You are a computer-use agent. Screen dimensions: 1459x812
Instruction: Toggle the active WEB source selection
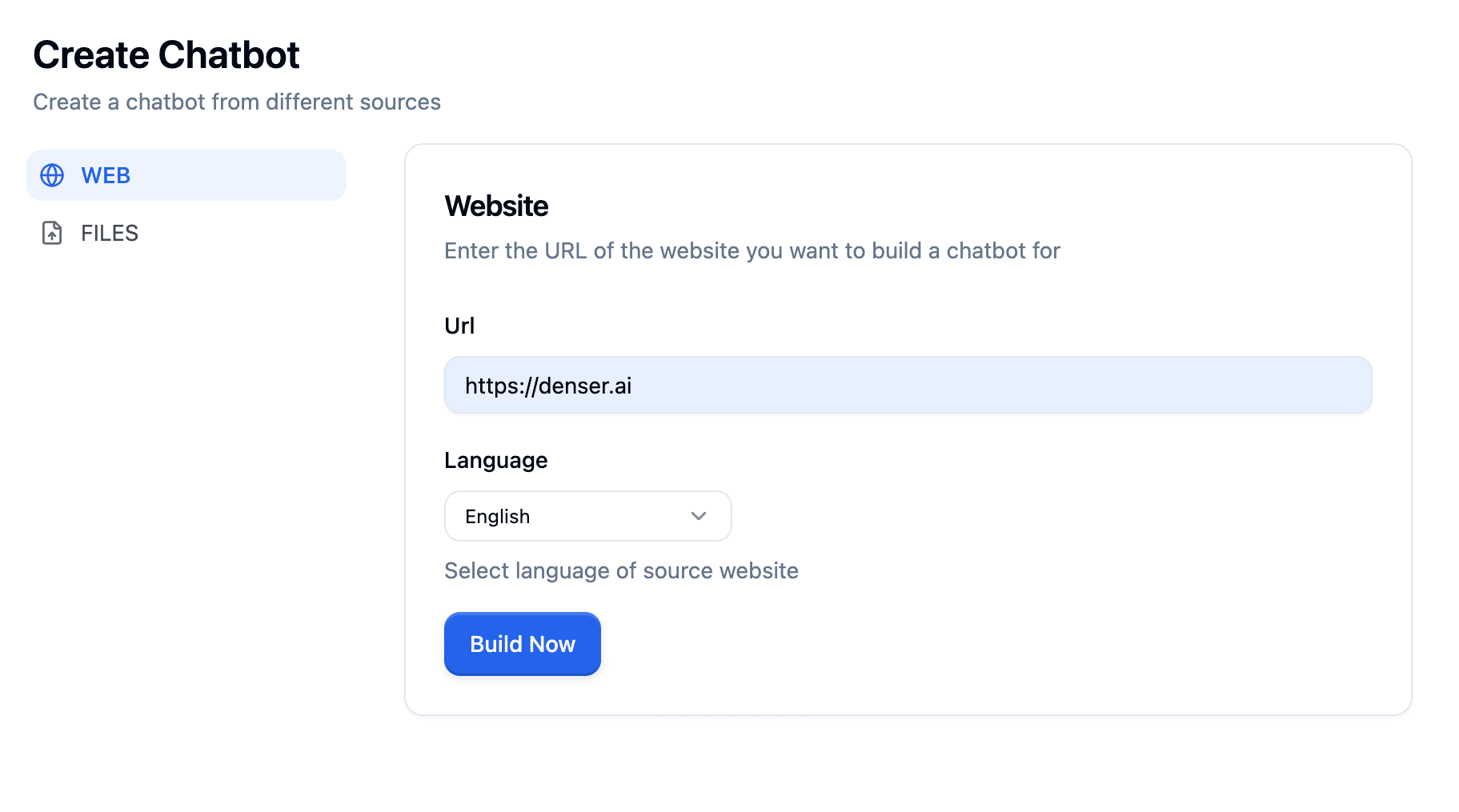(x=106, y=175)
